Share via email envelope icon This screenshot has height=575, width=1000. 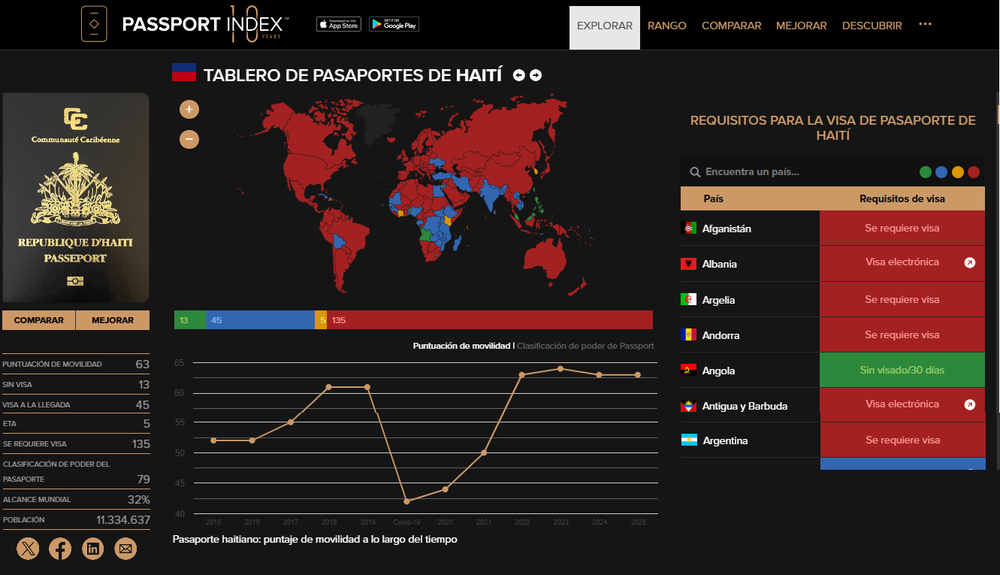tap(126, 548)
